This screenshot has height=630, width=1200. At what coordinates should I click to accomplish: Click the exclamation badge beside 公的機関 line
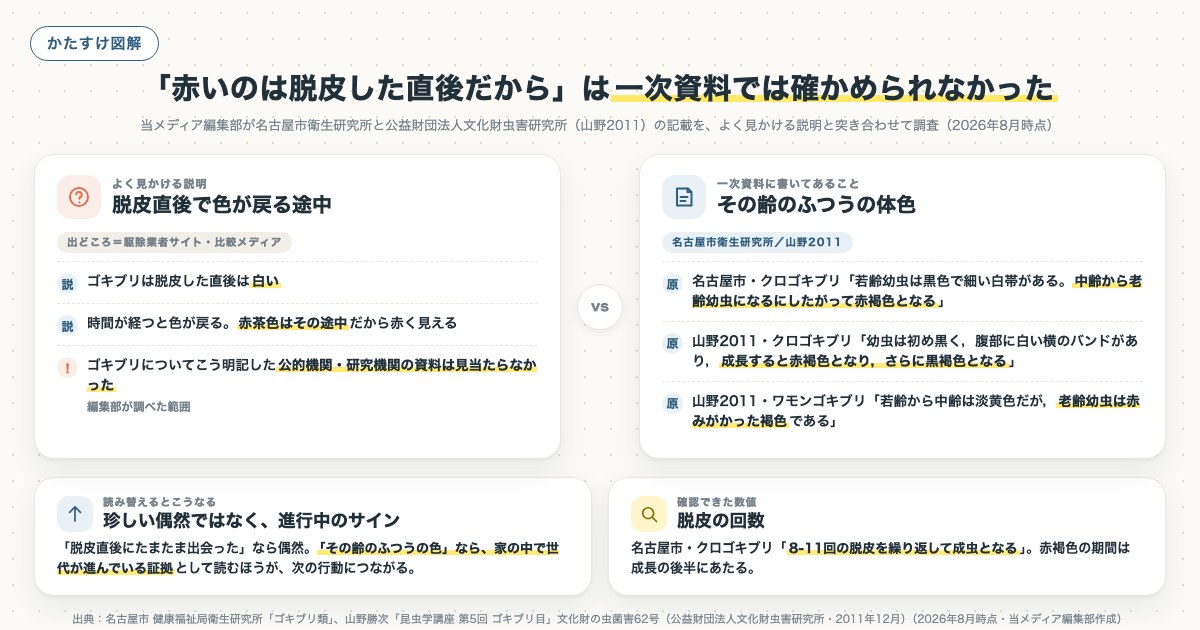click(67, 367)
